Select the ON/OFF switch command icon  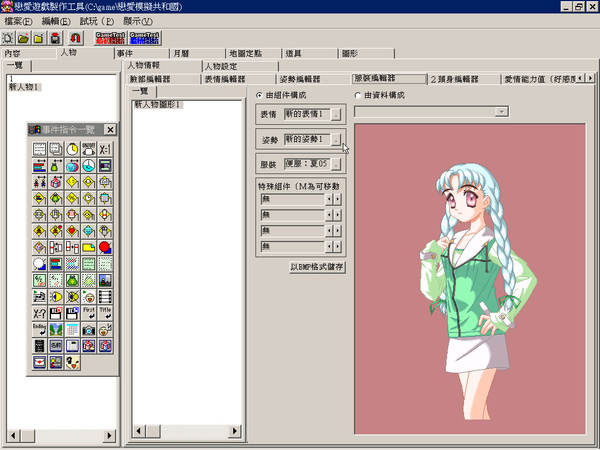[x=88, y=150]
